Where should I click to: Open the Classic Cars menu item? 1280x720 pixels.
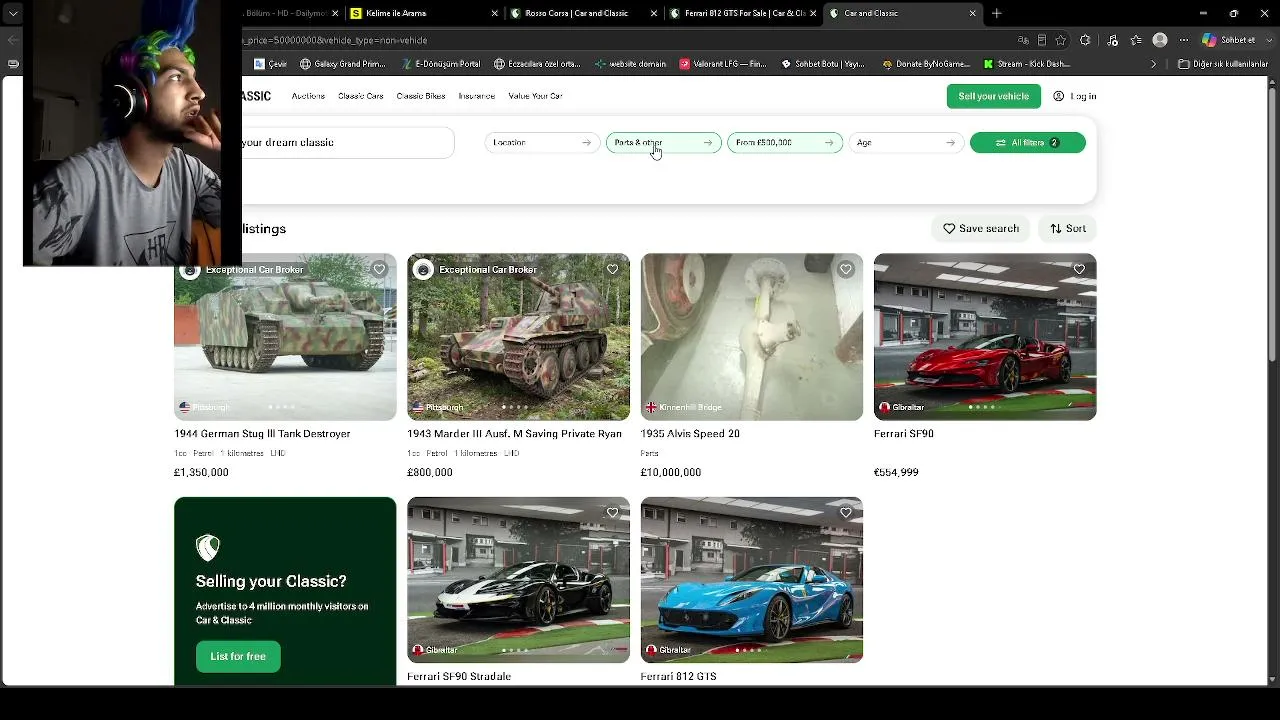361,96
